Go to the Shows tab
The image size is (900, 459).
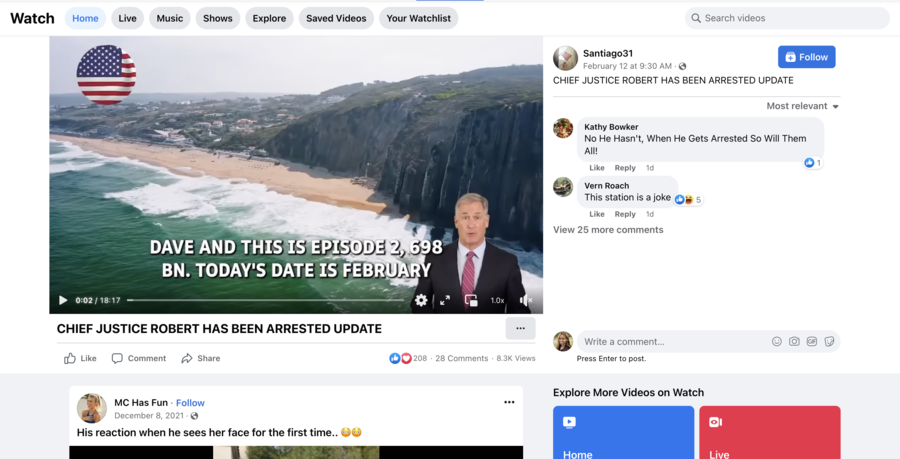click(218, 18)
